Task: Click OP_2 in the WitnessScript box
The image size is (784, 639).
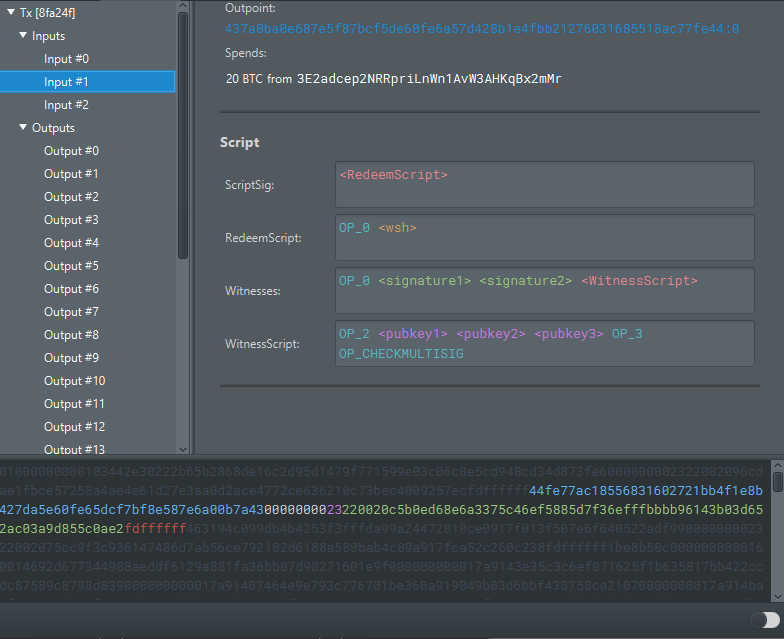Action: (354, 334)
